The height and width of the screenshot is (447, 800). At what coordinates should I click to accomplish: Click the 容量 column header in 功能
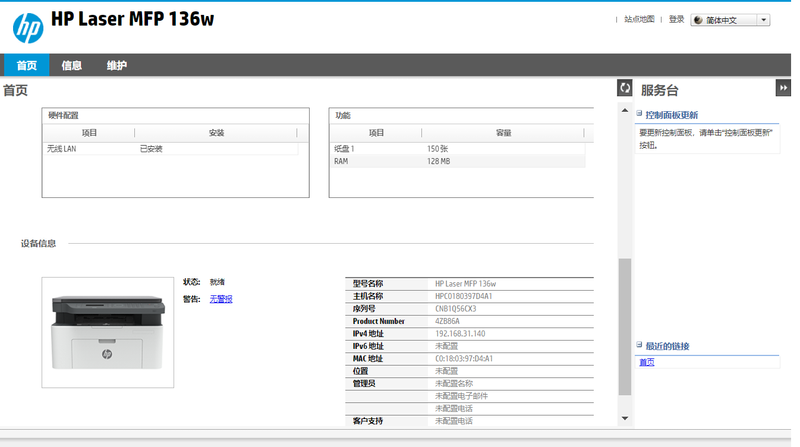coord(504,133)
